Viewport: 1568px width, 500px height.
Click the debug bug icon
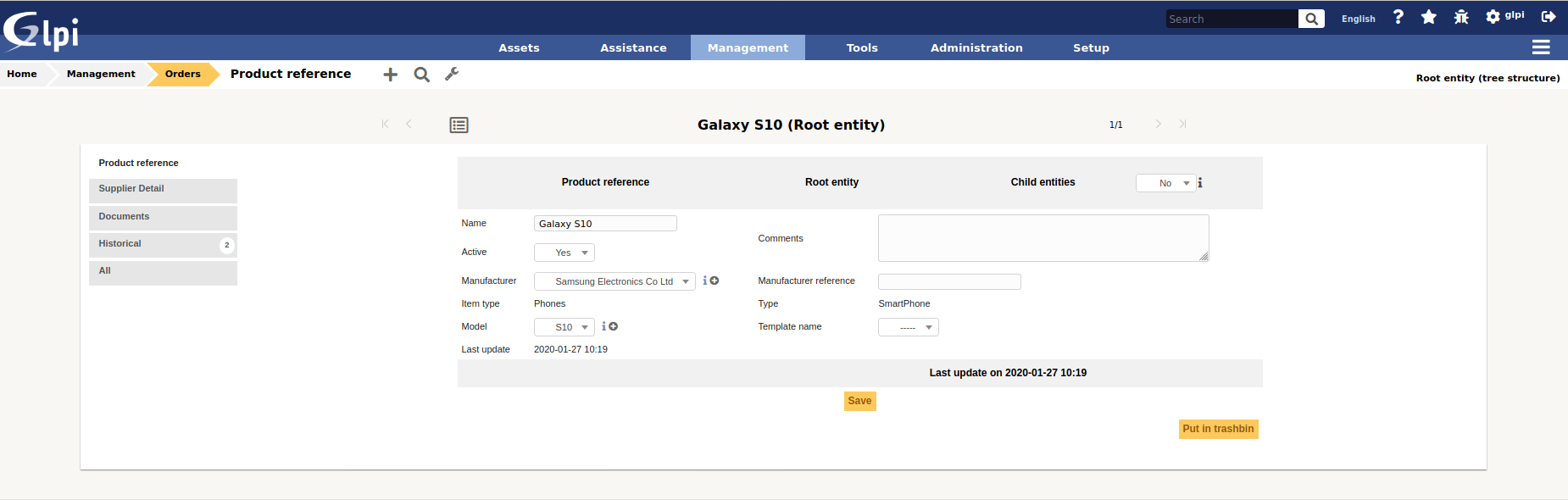(1461, 17)
